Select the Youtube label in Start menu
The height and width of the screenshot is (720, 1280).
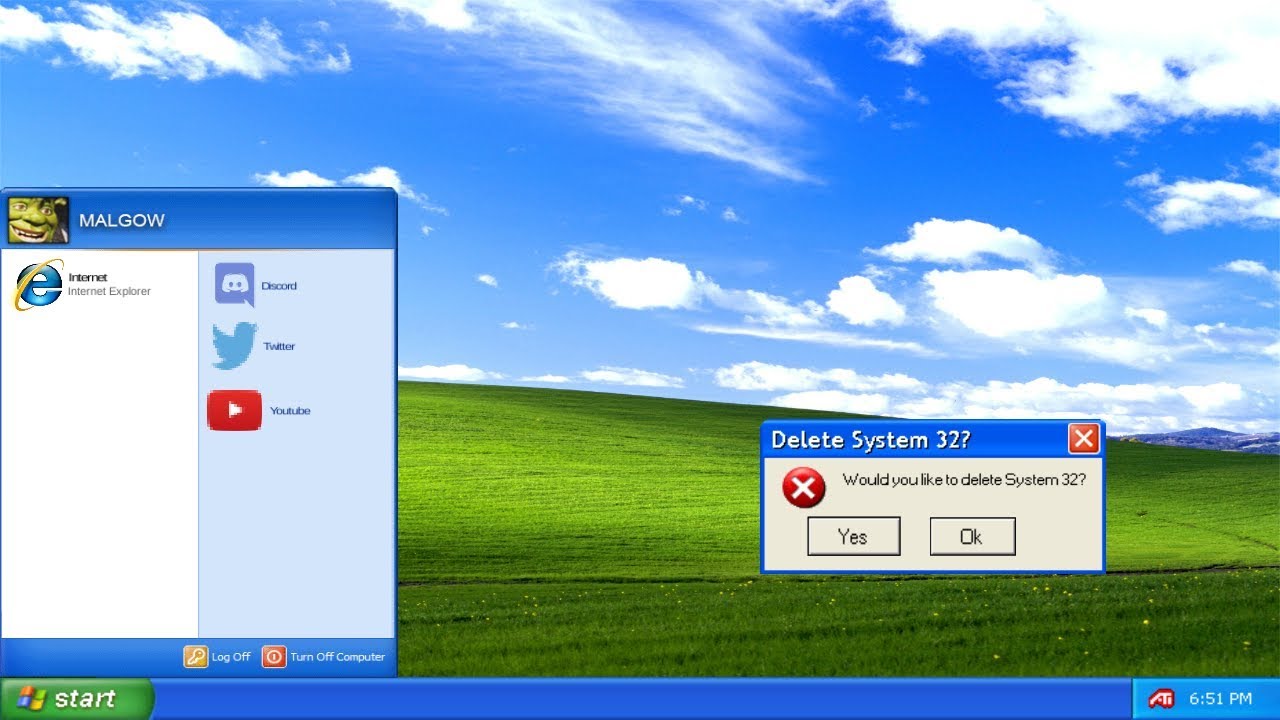click(290, 411)
